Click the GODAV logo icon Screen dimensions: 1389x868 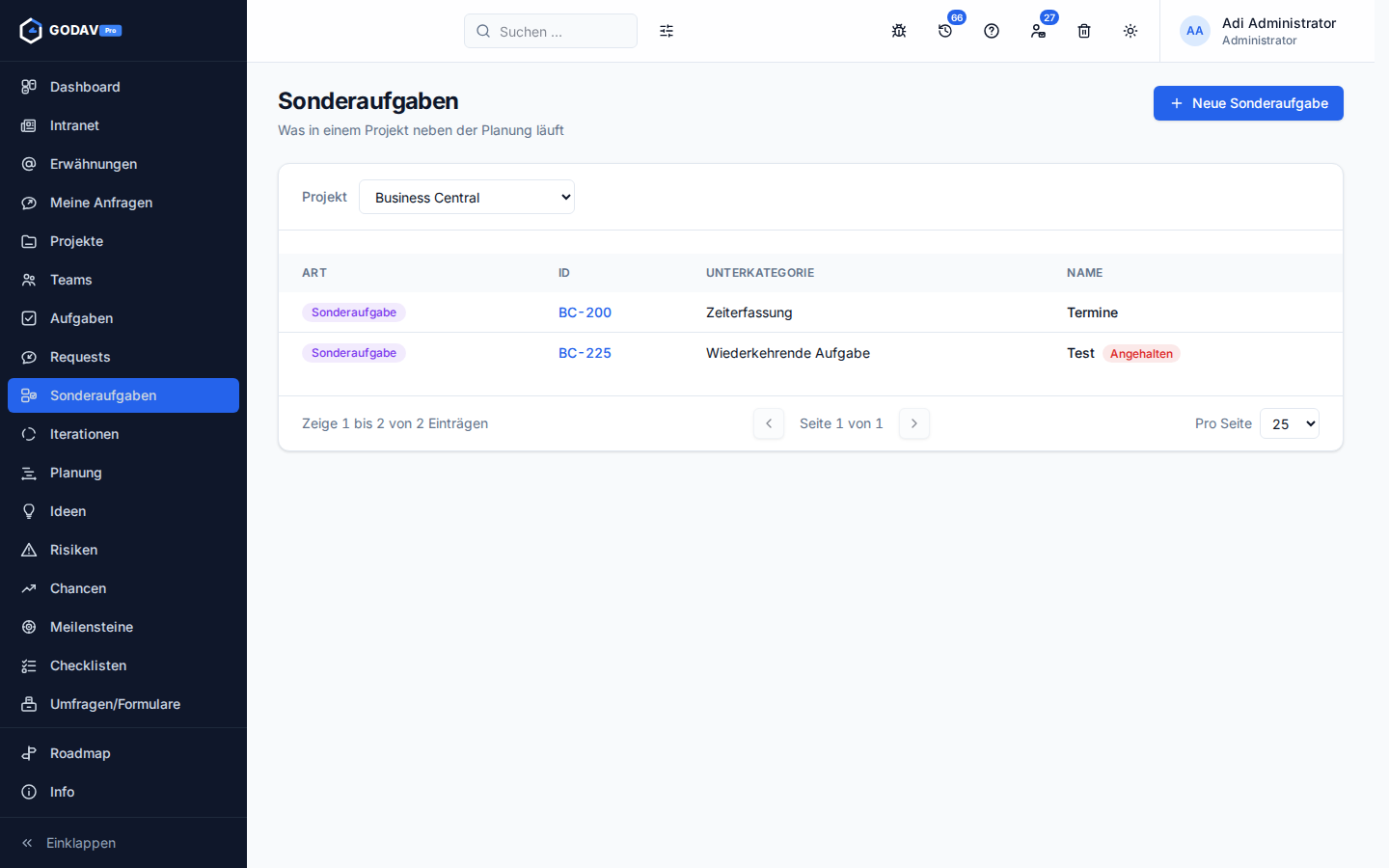tap(31, 31)
